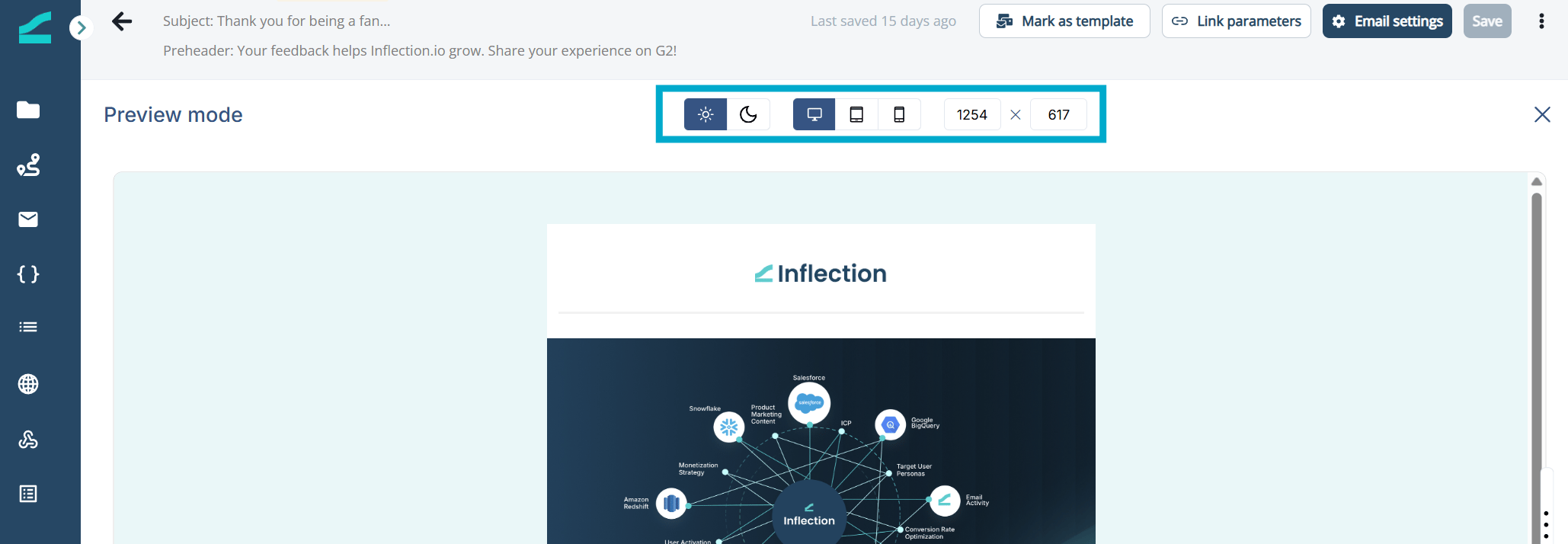Open the webhooks icon in the sidebar
Viewport: 1568px width, 544px height.
[28, 440]
